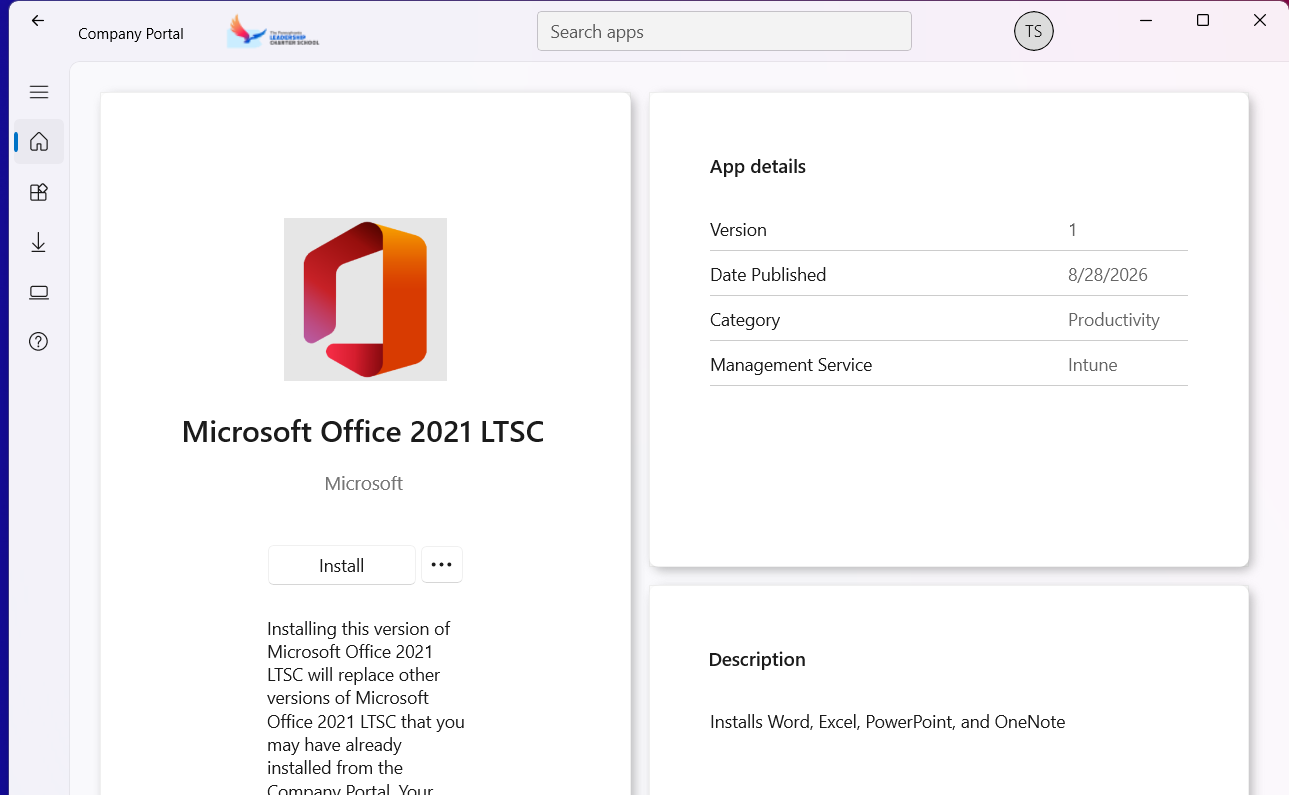Click the Date Published label
This screenshot has width=1289, height=795.
768,275
